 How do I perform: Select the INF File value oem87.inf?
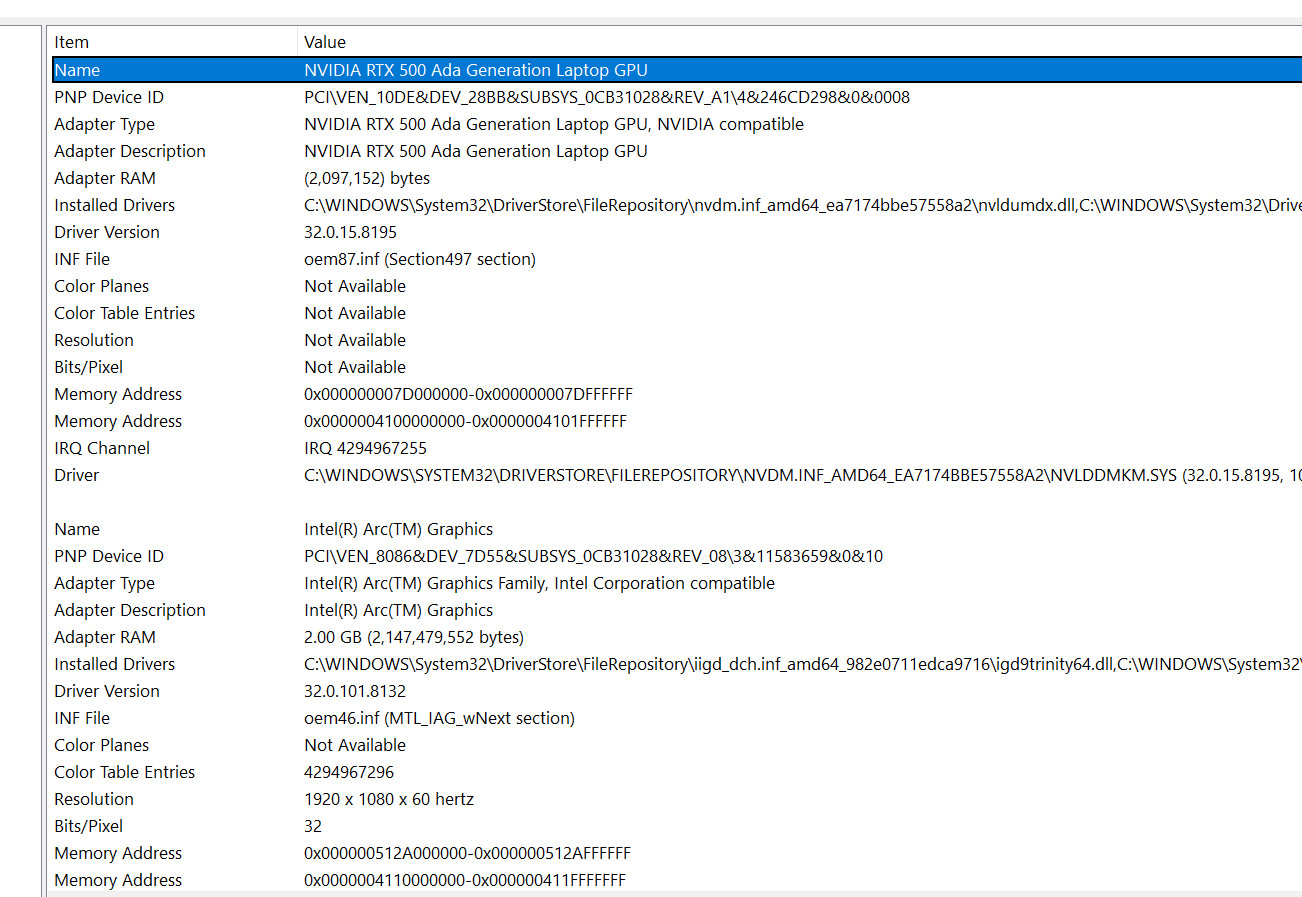[420, 259]
